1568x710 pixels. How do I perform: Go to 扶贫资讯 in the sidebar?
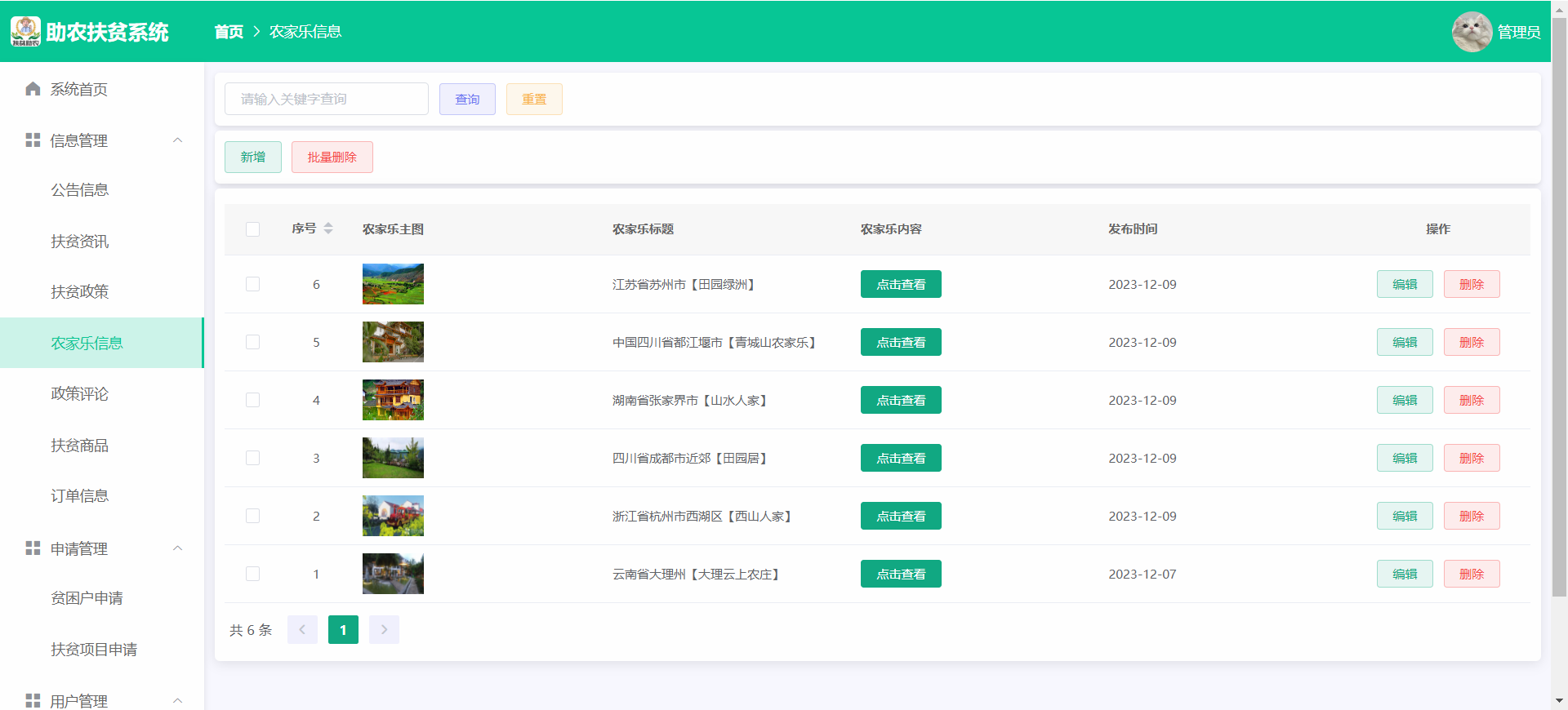click(x=102, y=242)
